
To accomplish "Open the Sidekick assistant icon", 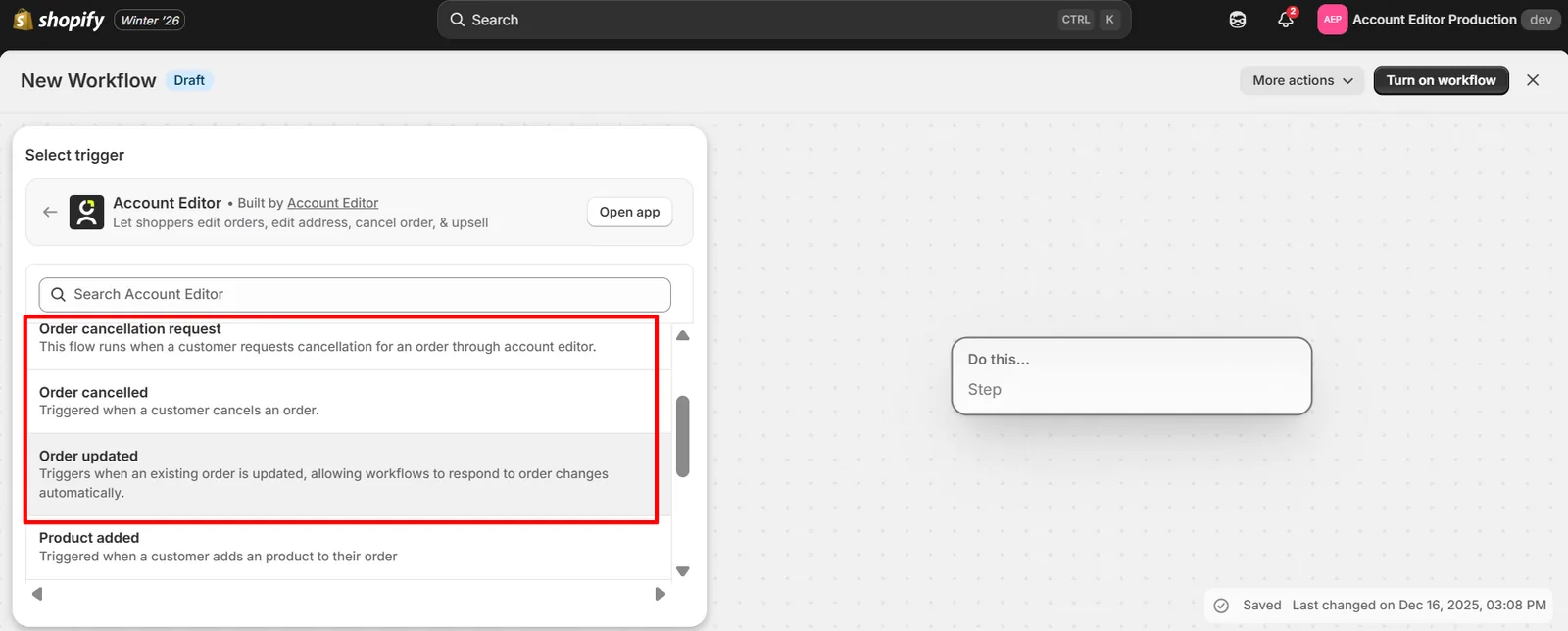I will (1238, 20).
